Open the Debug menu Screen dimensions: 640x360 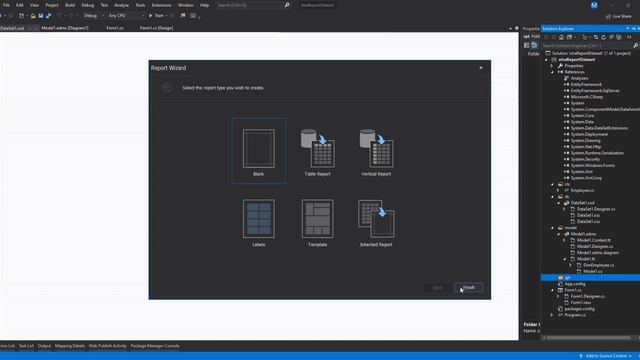click(88, 5)
